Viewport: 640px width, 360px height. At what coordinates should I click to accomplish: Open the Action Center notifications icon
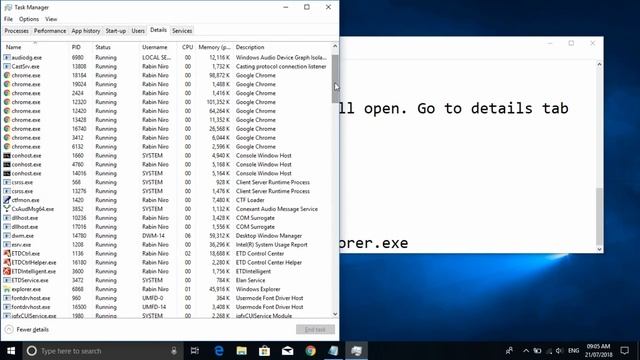(624, 351)
